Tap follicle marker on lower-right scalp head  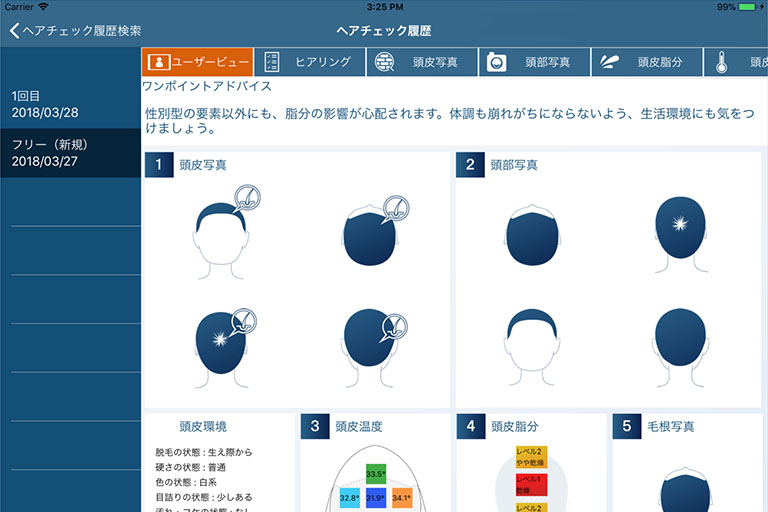(394, 327)
